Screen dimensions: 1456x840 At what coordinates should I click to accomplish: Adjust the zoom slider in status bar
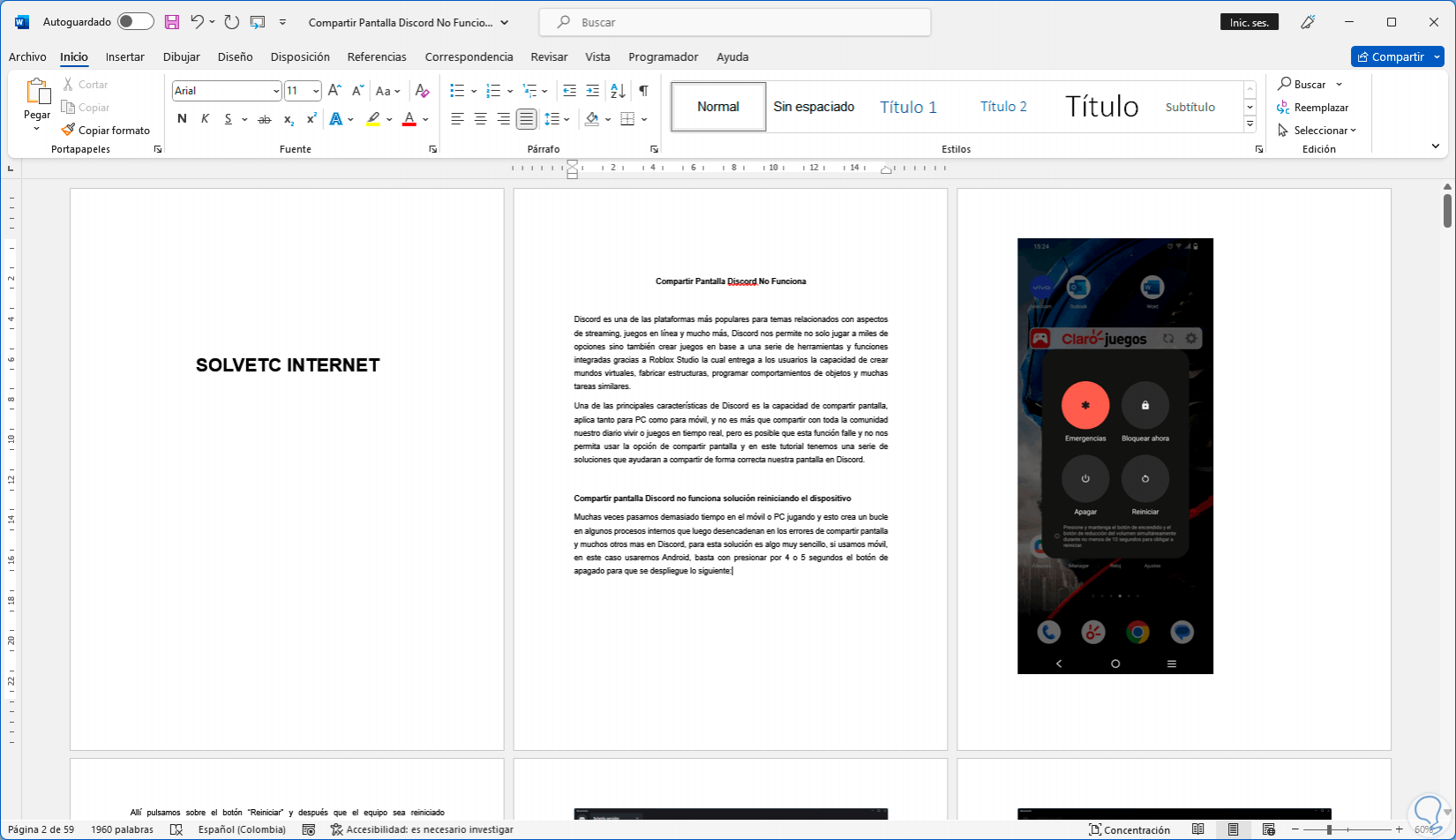pos(1329,829)
